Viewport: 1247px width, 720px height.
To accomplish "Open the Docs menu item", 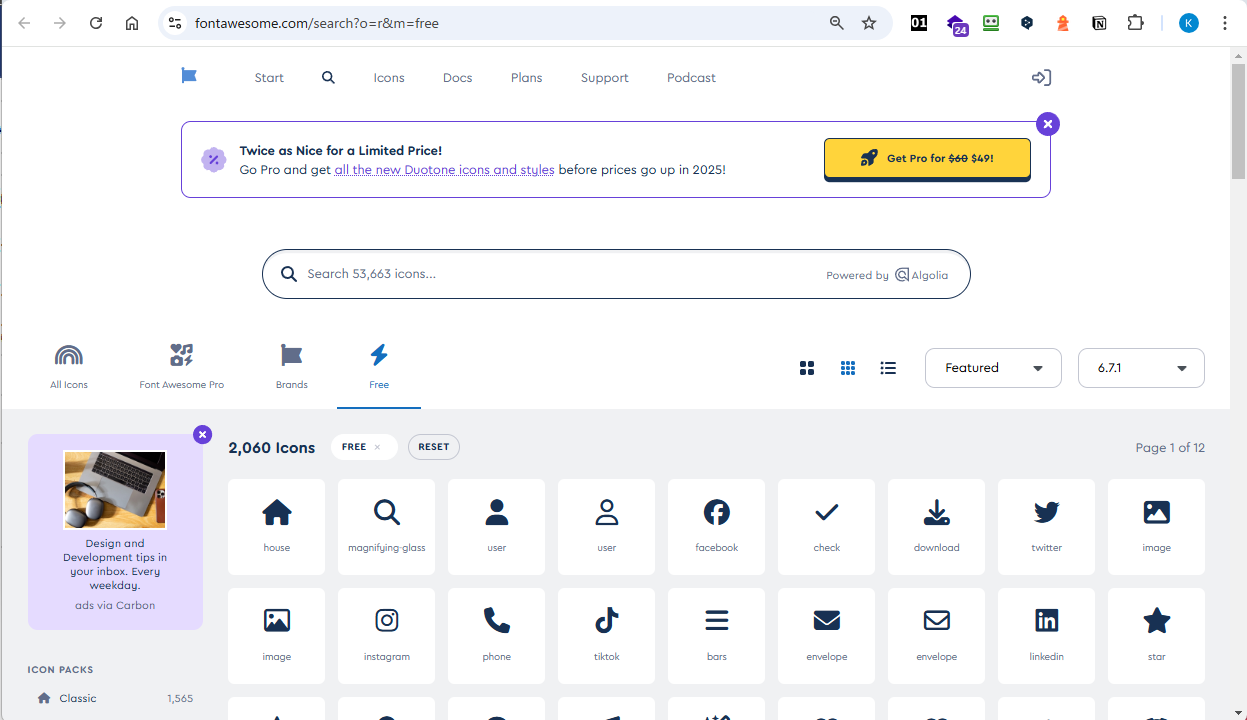I will click(457, 78).
